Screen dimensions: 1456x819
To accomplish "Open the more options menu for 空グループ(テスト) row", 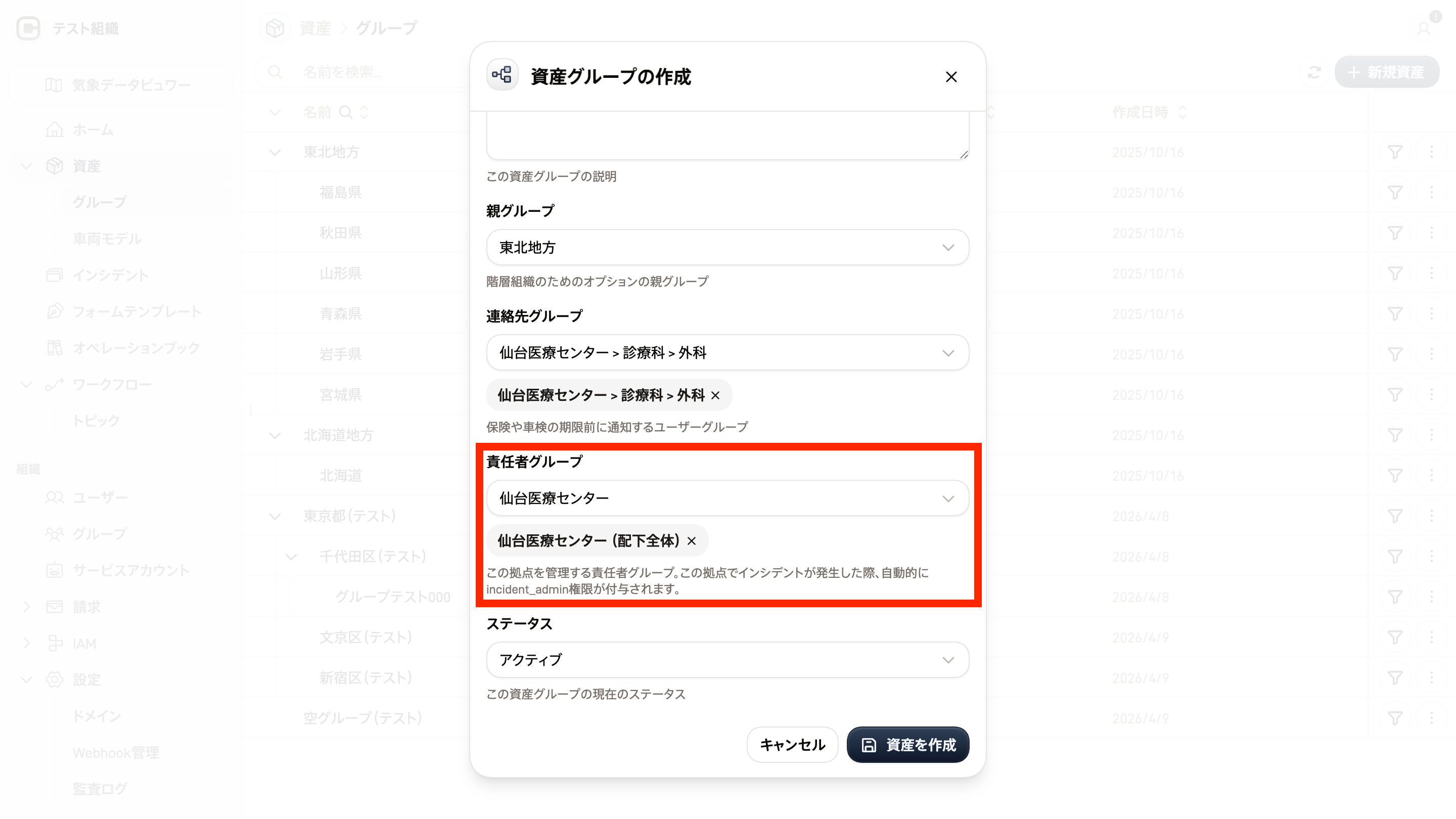I will (1431, 718).
